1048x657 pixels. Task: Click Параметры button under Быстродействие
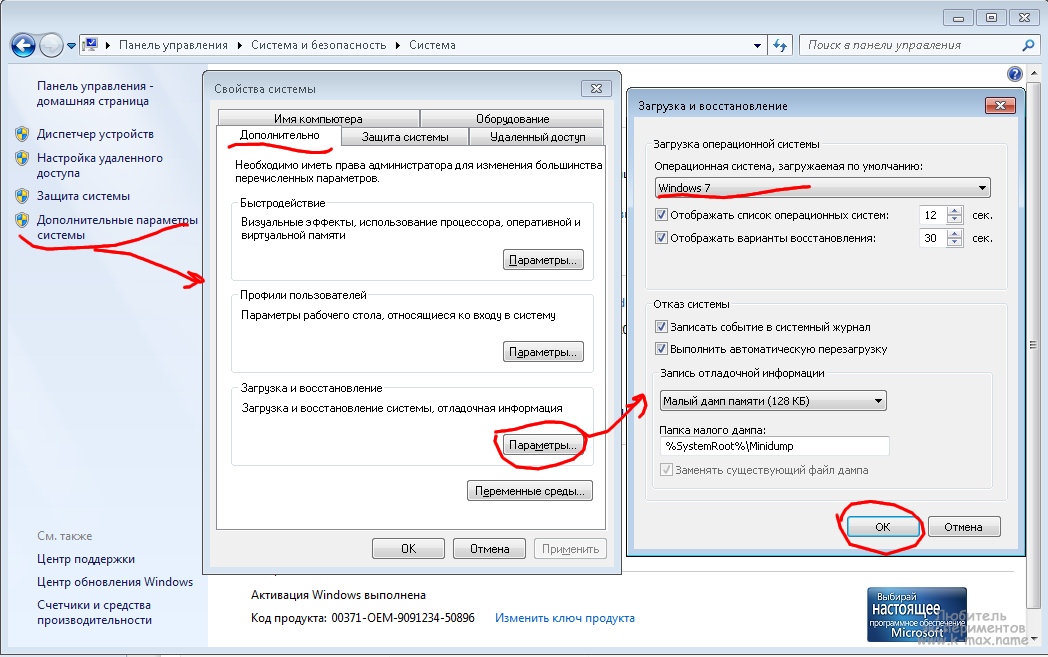pyautogui.click(x=543, y=260)
